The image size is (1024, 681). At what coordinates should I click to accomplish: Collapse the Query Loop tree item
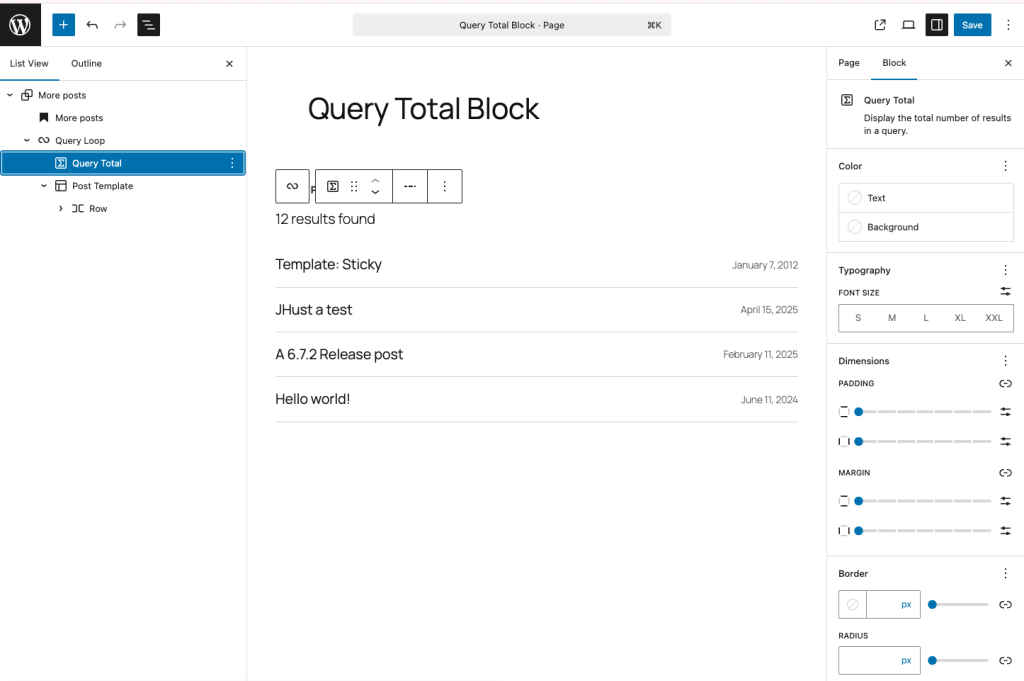pos(27,140)
